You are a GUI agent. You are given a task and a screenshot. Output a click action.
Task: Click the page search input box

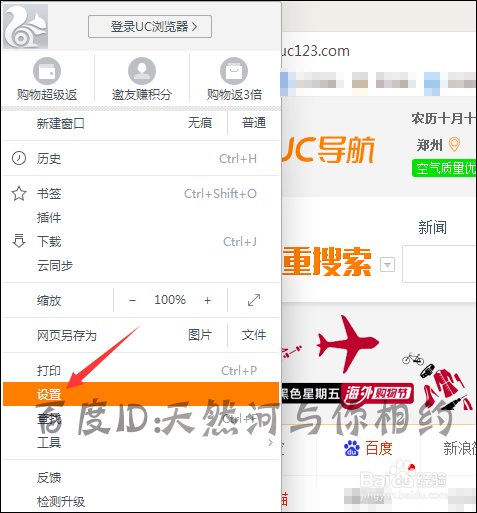click(x=439, y=264)
